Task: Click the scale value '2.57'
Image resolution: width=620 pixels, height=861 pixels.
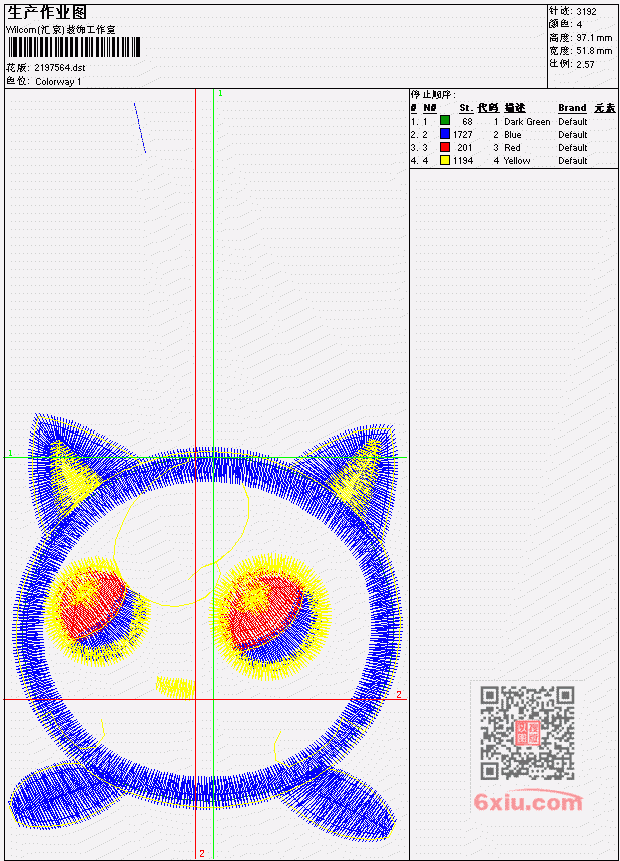Action: pos(585,64)
